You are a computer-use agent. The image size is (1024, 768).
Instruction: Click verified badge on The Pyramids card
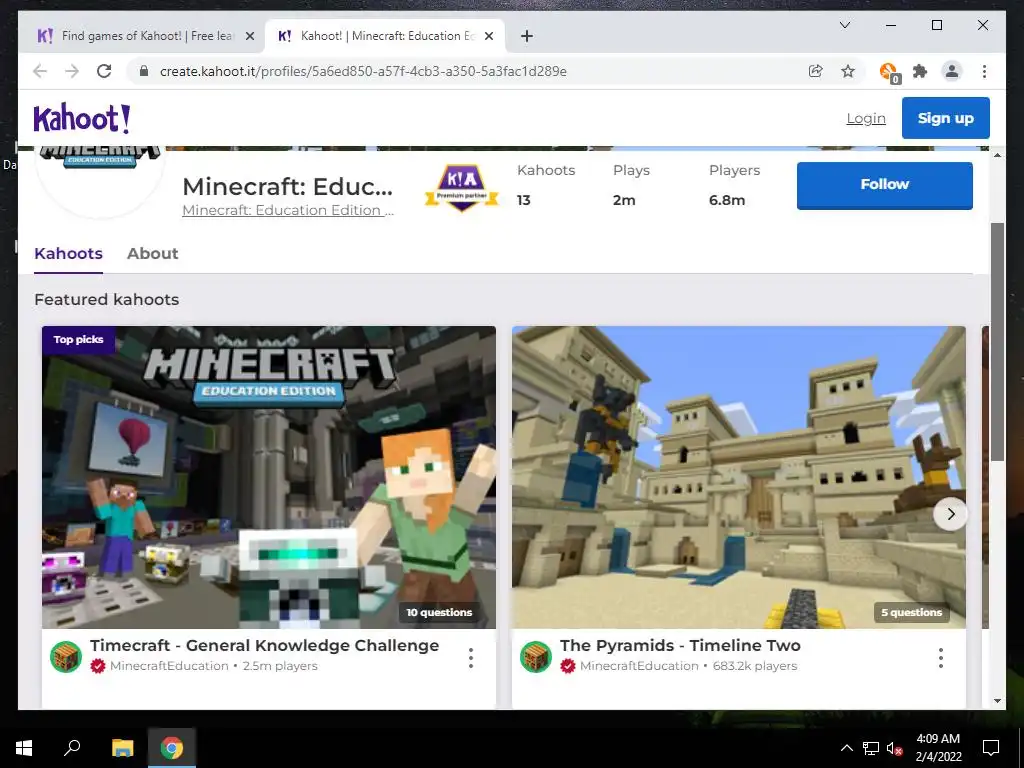click(x=568, y=666)
